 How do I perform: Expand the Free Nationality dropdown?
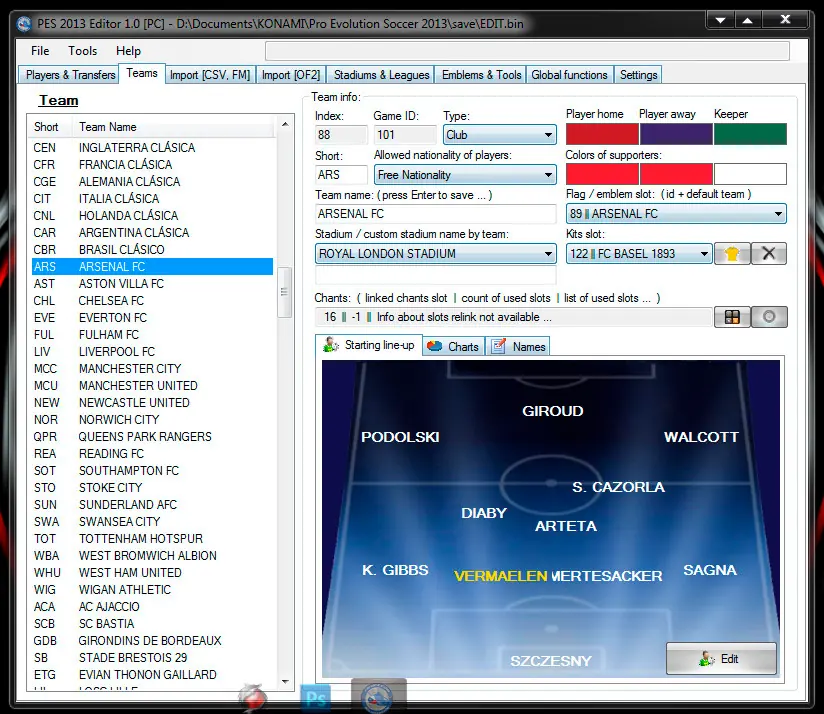coord(465,175)
